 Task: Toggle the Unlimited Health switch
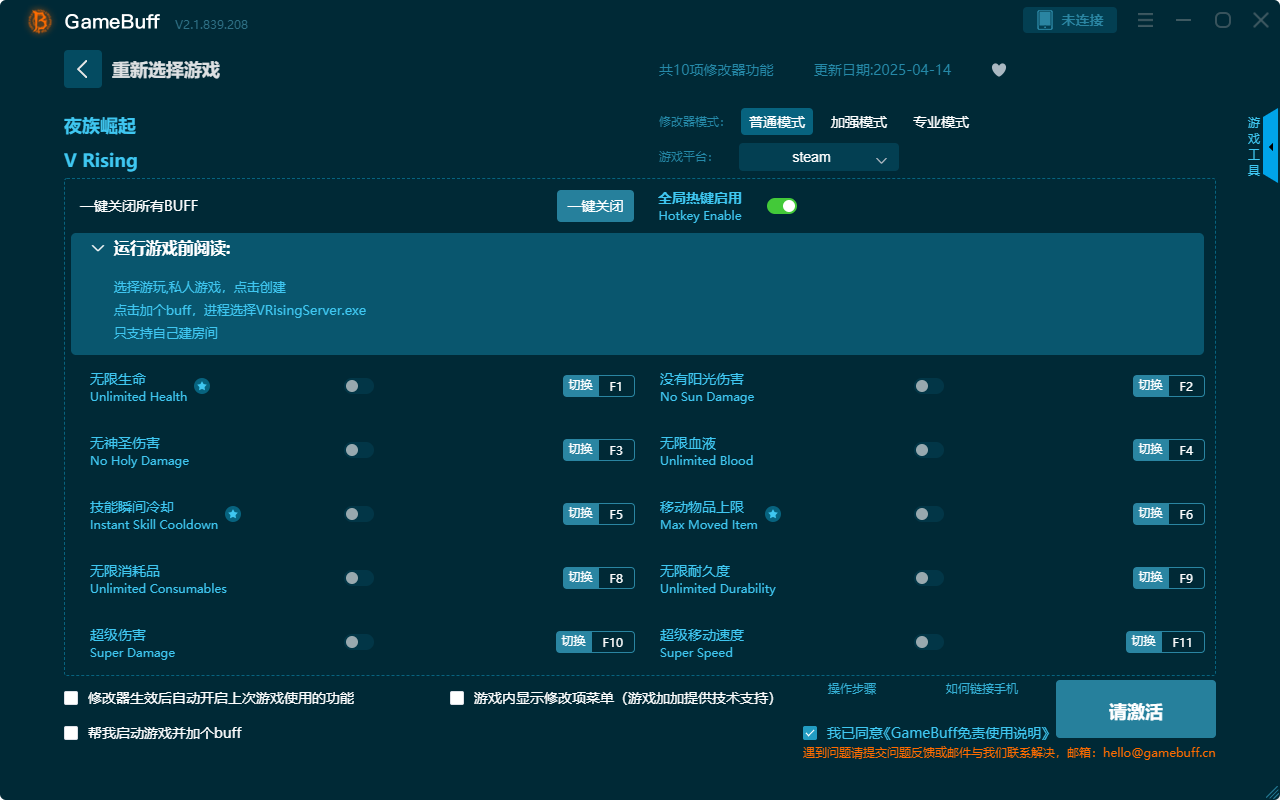click(359, 385)
